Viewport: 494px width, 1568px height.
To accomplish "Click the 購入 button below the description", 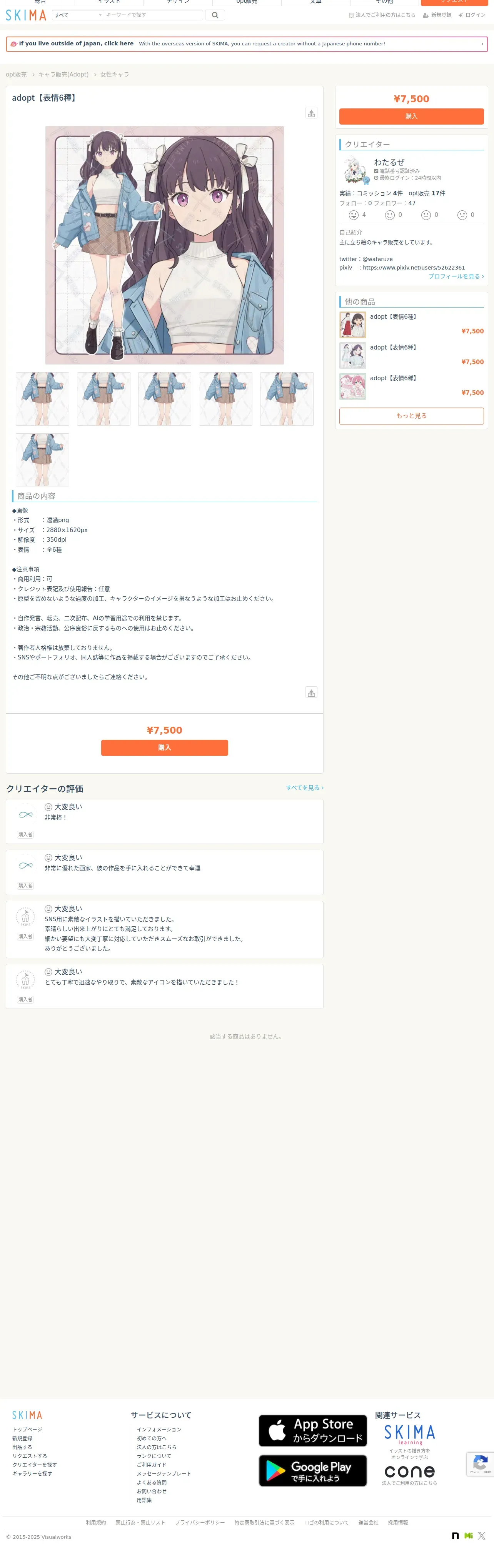I will 164,747.
